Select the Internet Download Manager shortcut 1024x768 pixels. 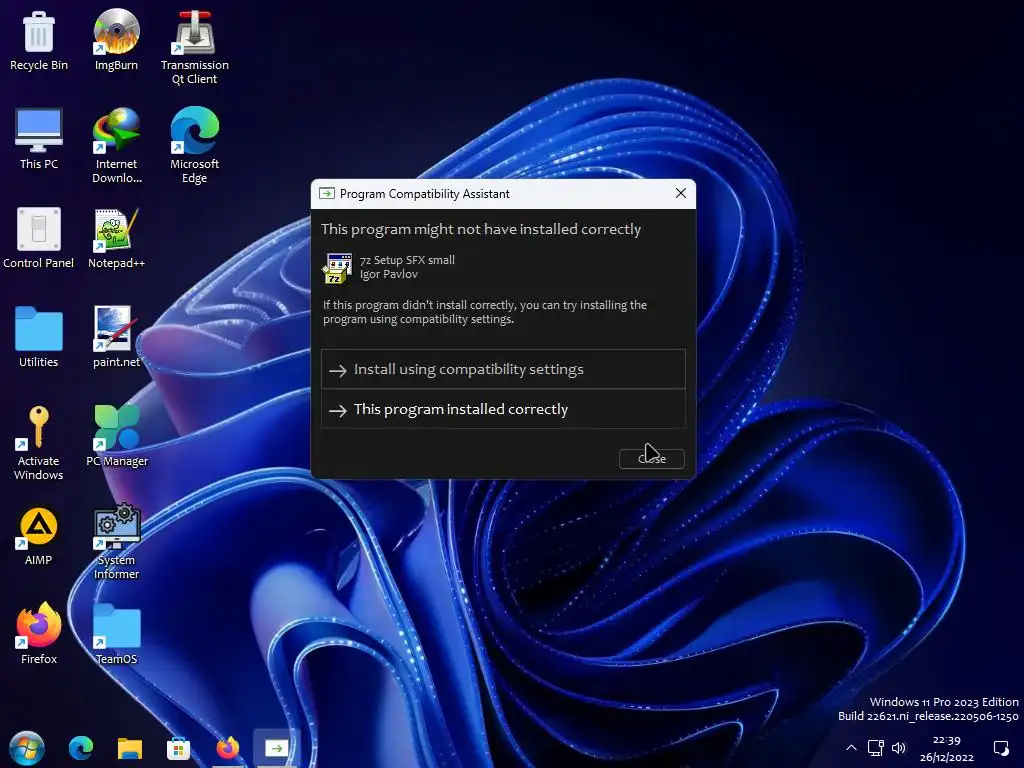pos(116,146)
